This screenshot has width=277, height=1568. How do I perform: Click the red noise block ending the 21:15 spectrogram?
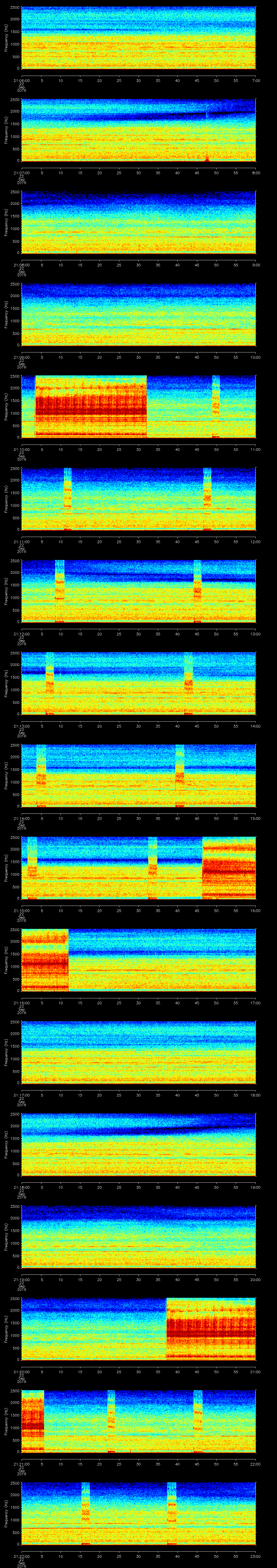228,868
